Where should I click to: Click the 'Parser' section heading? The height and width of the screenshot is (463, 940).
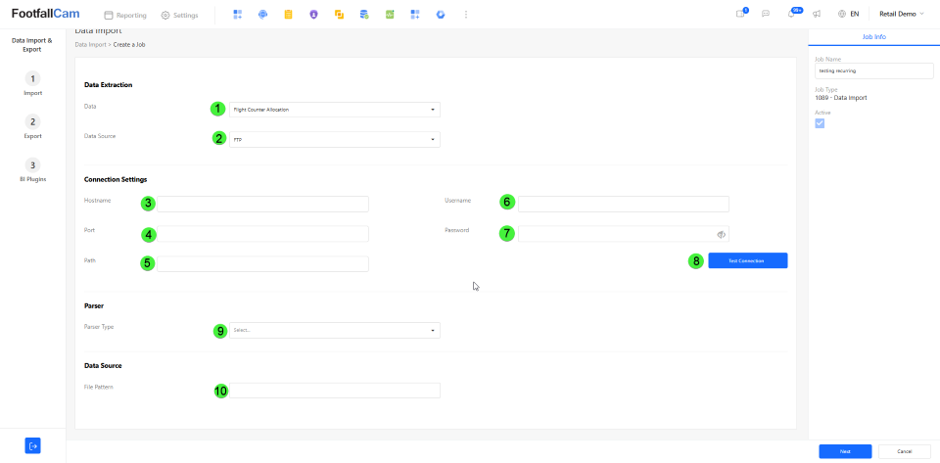(x=94, y=306)
